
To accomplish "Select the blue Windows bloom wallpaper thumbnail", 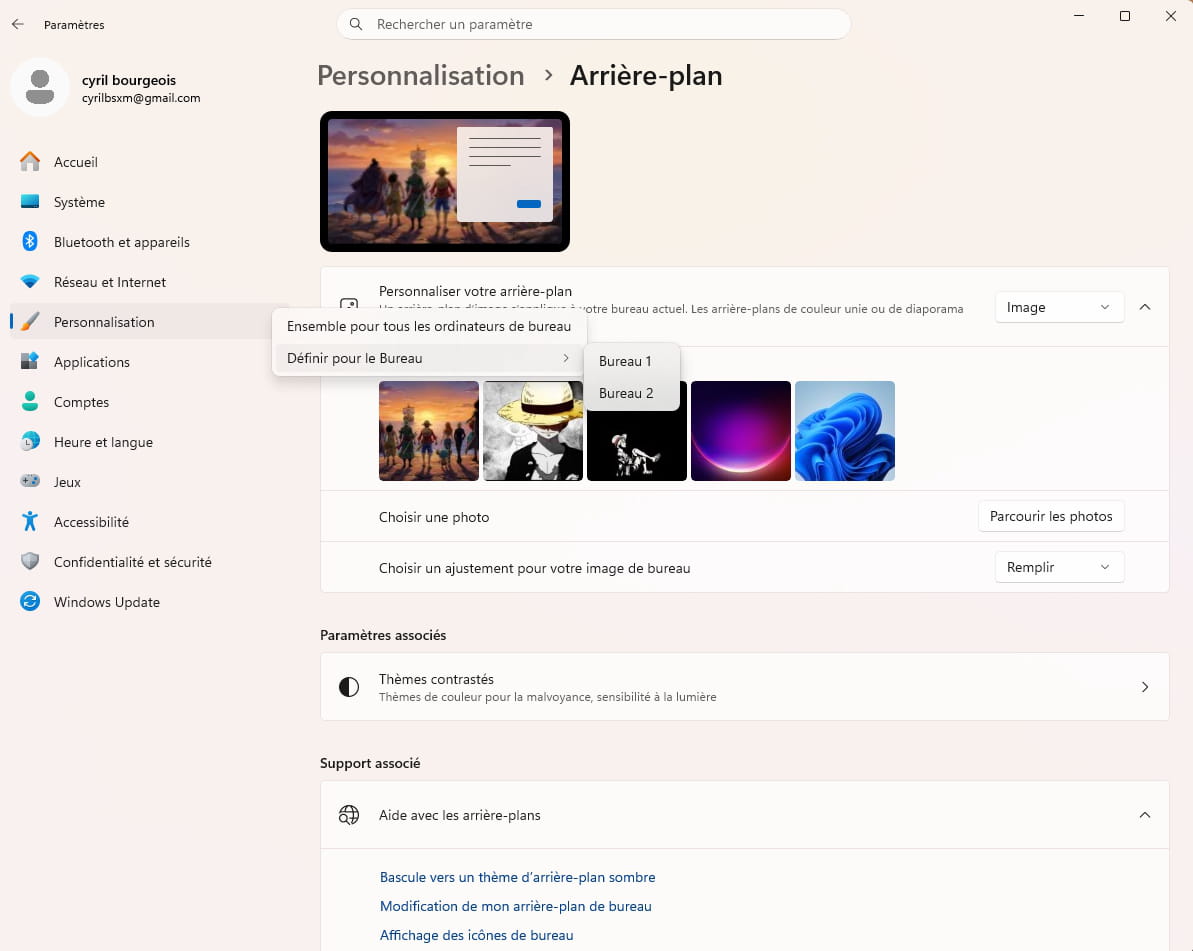I will (845, 431).
